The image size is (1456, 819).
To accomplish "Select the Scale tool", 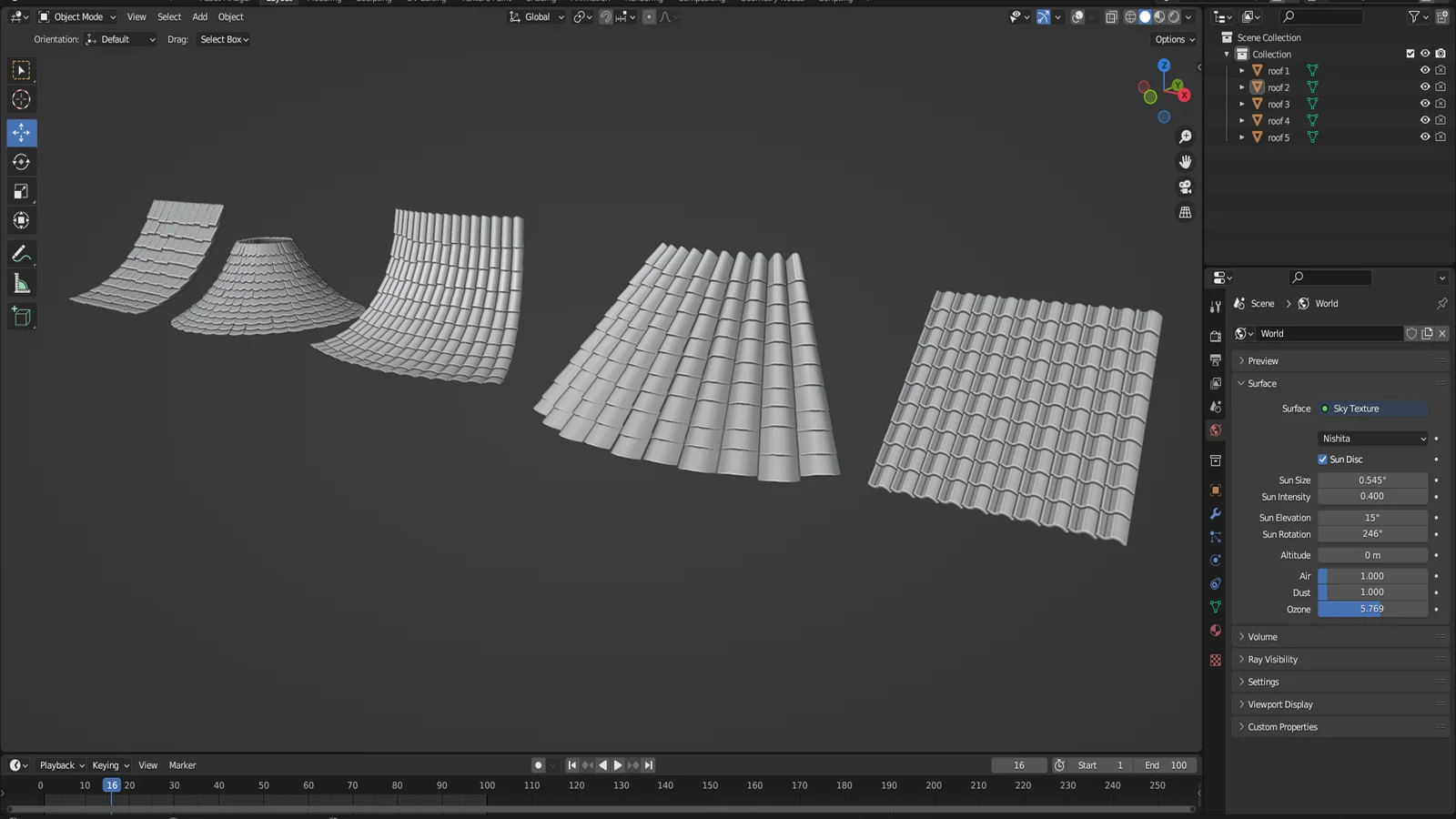I will coord(21,190).
